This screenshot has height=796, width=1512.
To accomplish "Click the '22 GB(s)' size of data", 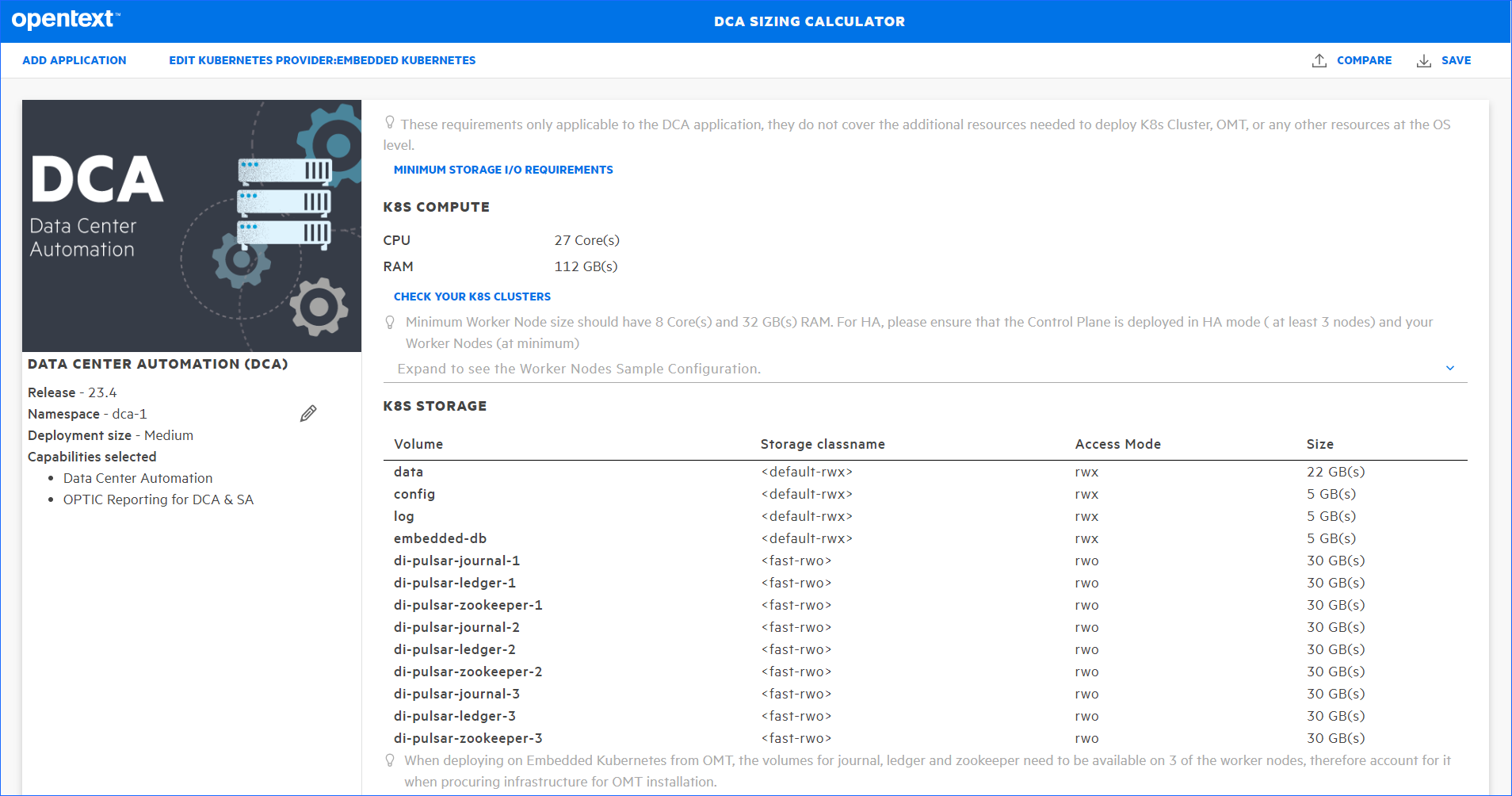I will pyautogui.click(x=1336, y=472).
